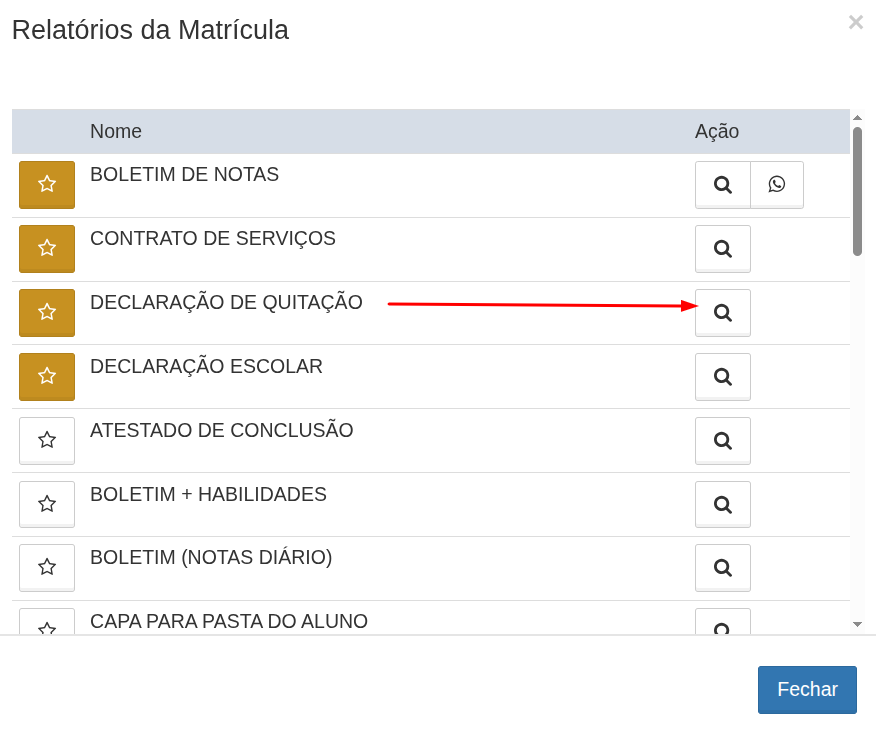876x734 pixels.
Task: Close the Relatórios da Matrícula dialog
Action: pos(856,23)
